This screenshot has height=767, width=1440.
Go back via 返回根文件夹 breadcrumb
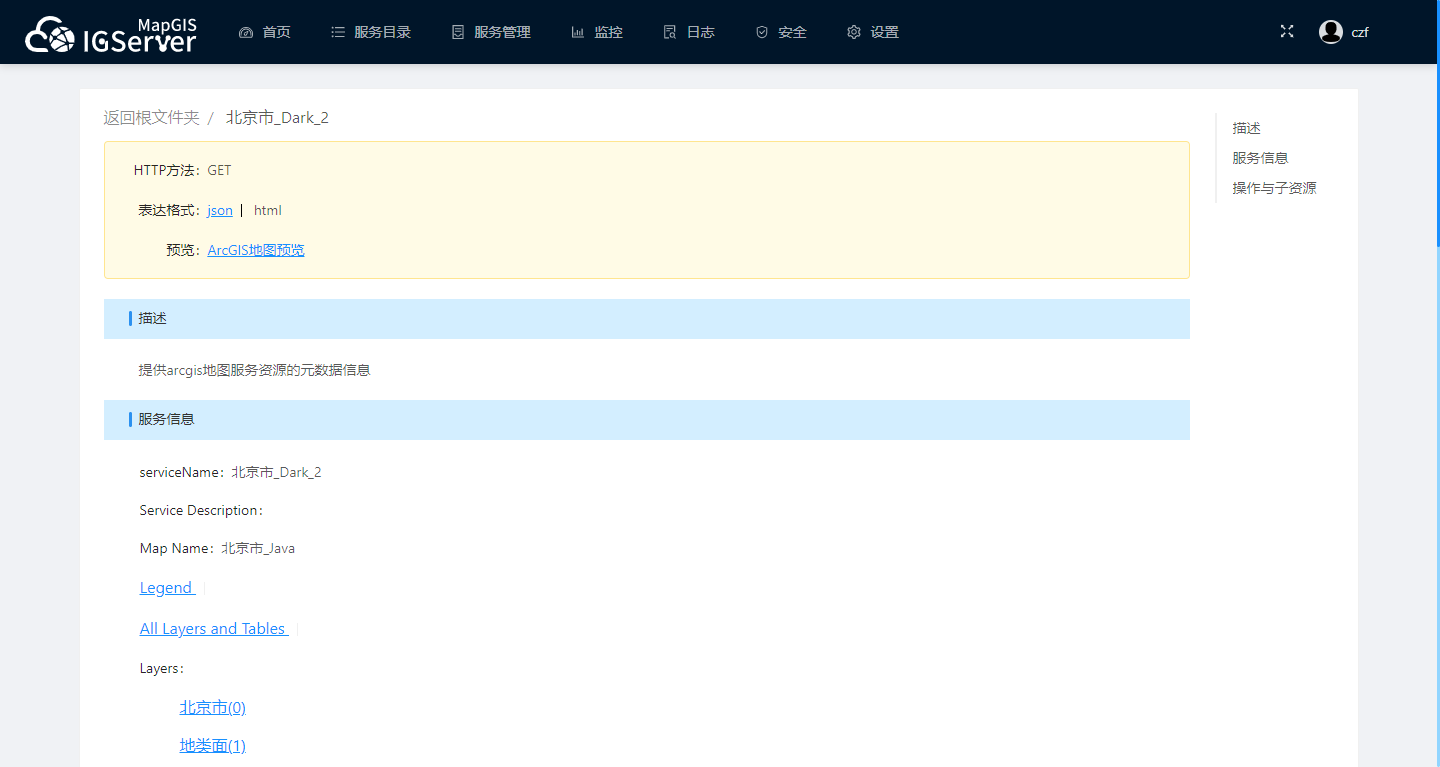coord(152,118)
